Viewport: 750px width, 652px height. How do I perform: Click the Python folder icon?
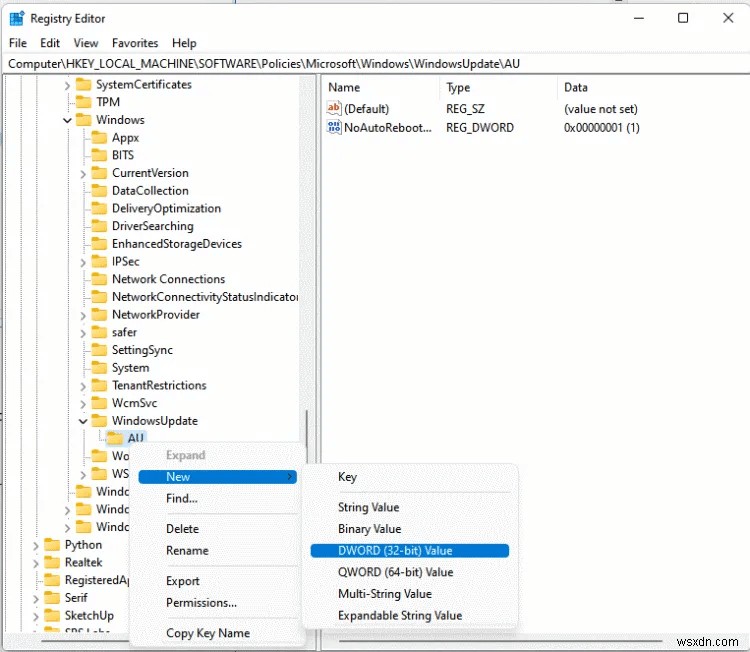point(52,544)
